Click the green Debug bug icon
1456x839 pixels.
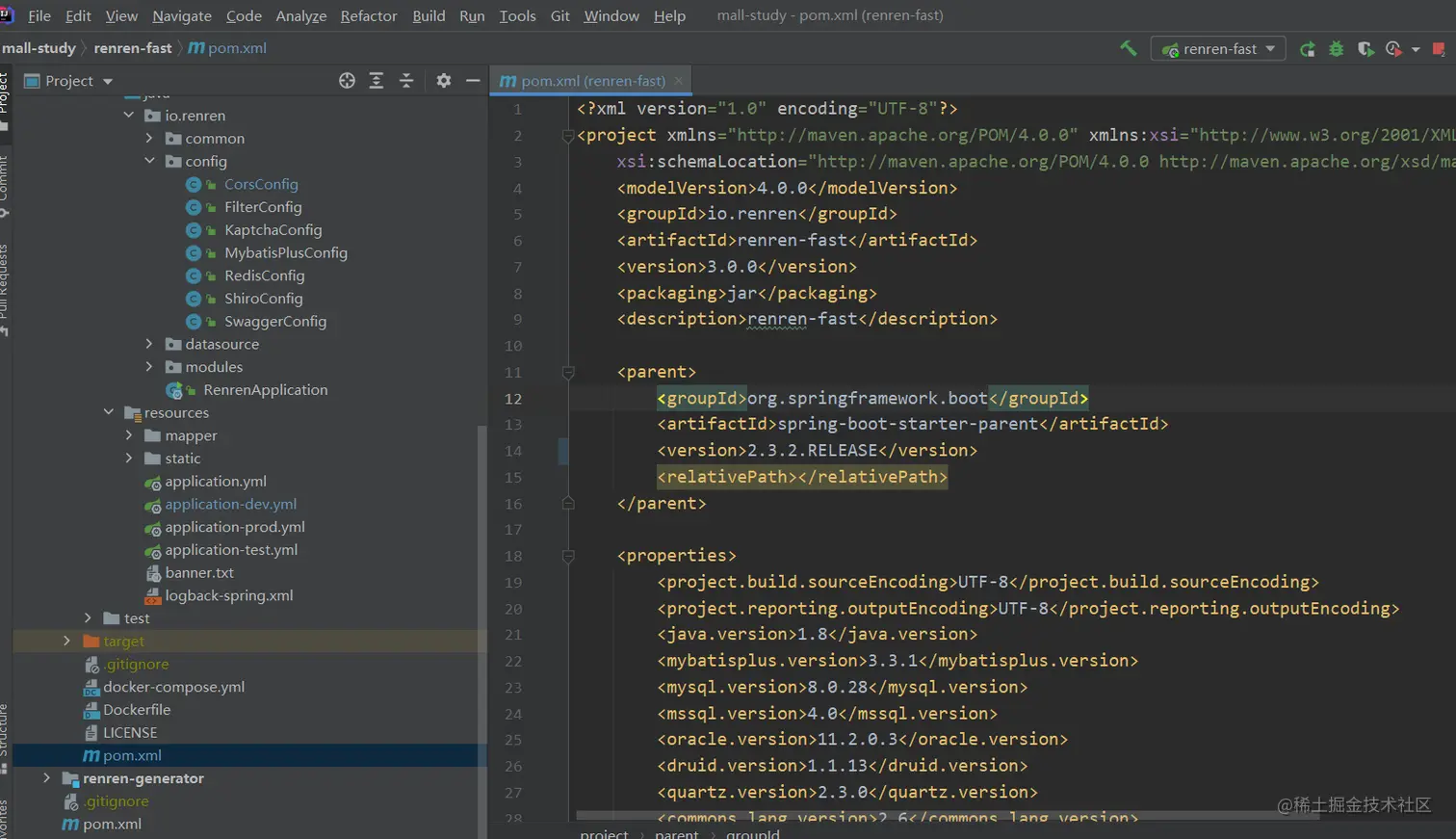tap(1336, 49)
